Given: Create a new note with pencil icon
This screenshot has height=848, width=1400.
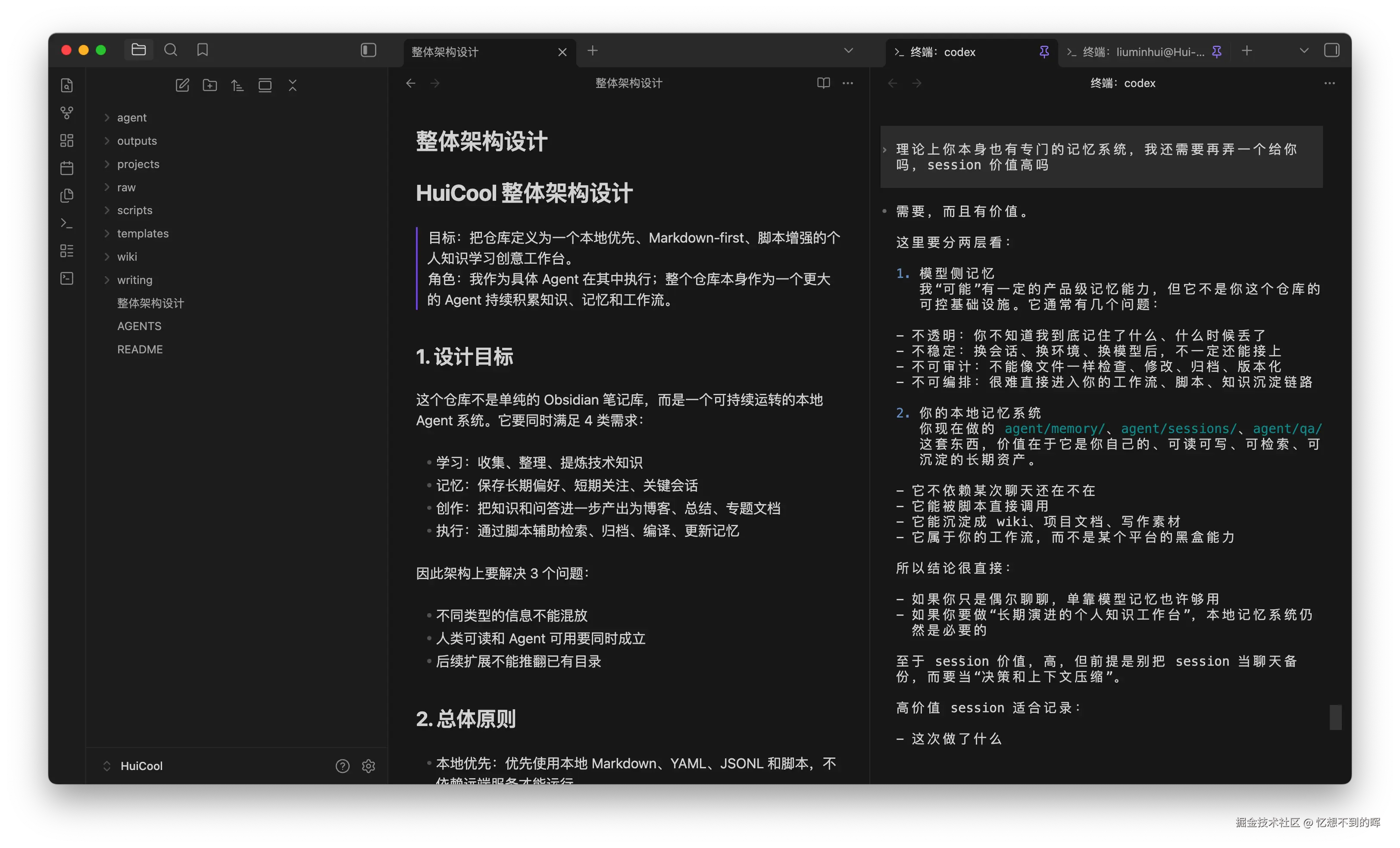Looking at the screenshot, I should point(182,84).
